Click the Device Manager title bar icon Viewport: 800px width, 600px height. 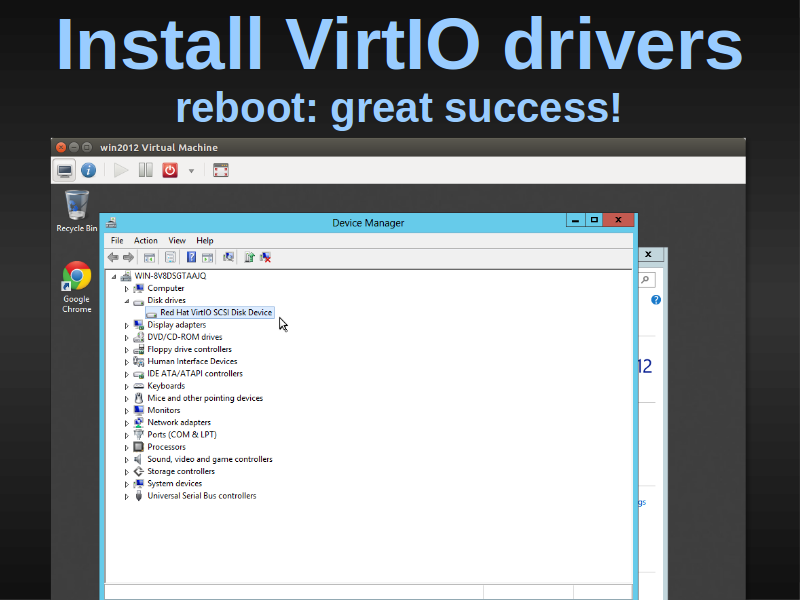click(x=111, y=222)
